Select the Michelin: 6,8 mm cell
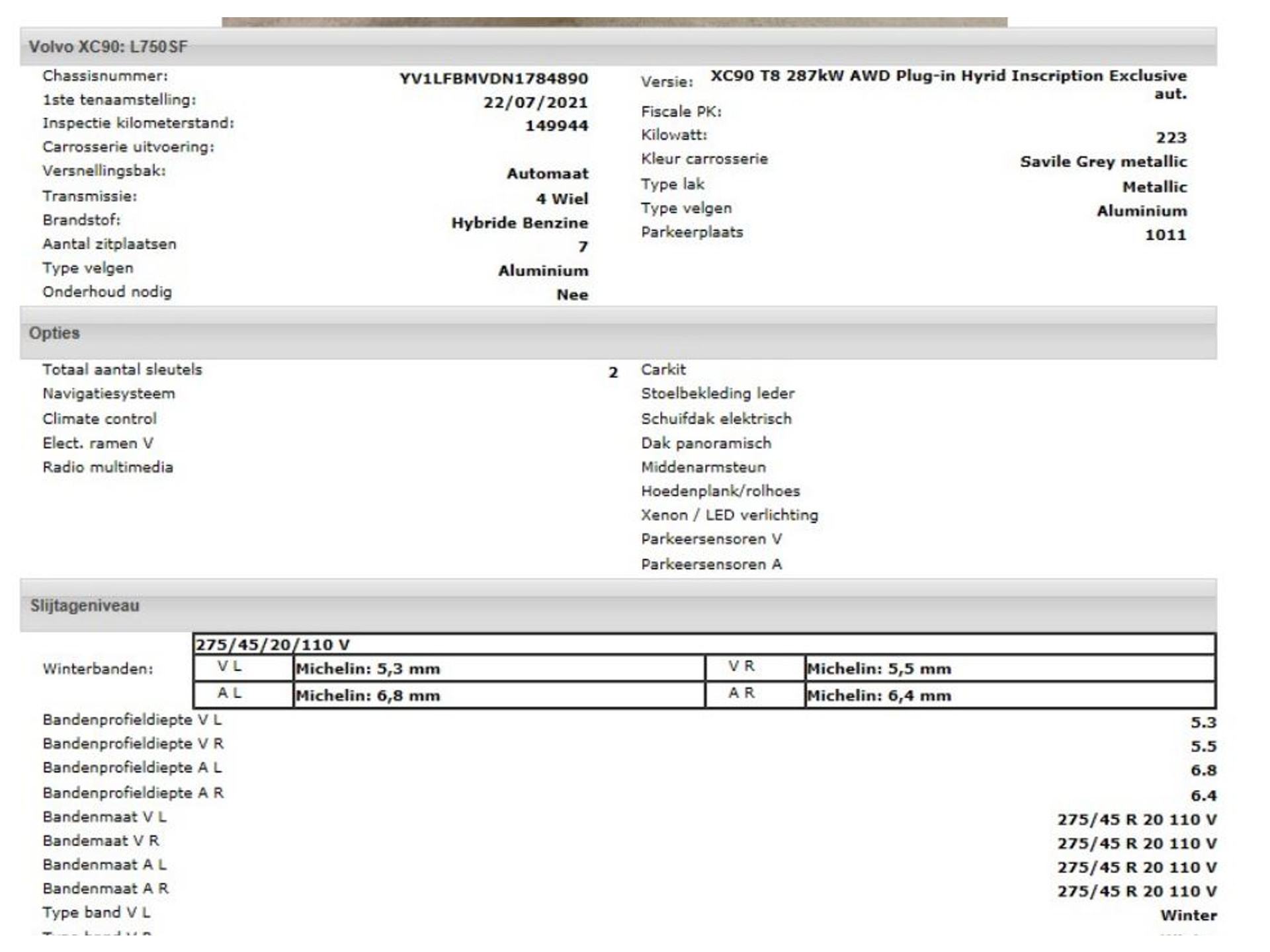Image resolution: width=1270 pixels, height=952 pixels. point(499,695)
